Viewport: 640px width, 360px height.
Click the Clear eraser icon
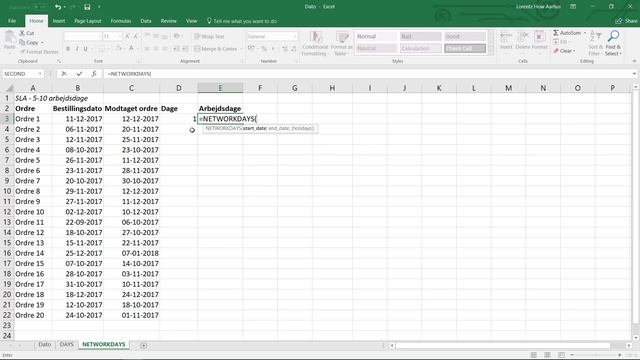point(556,51)
